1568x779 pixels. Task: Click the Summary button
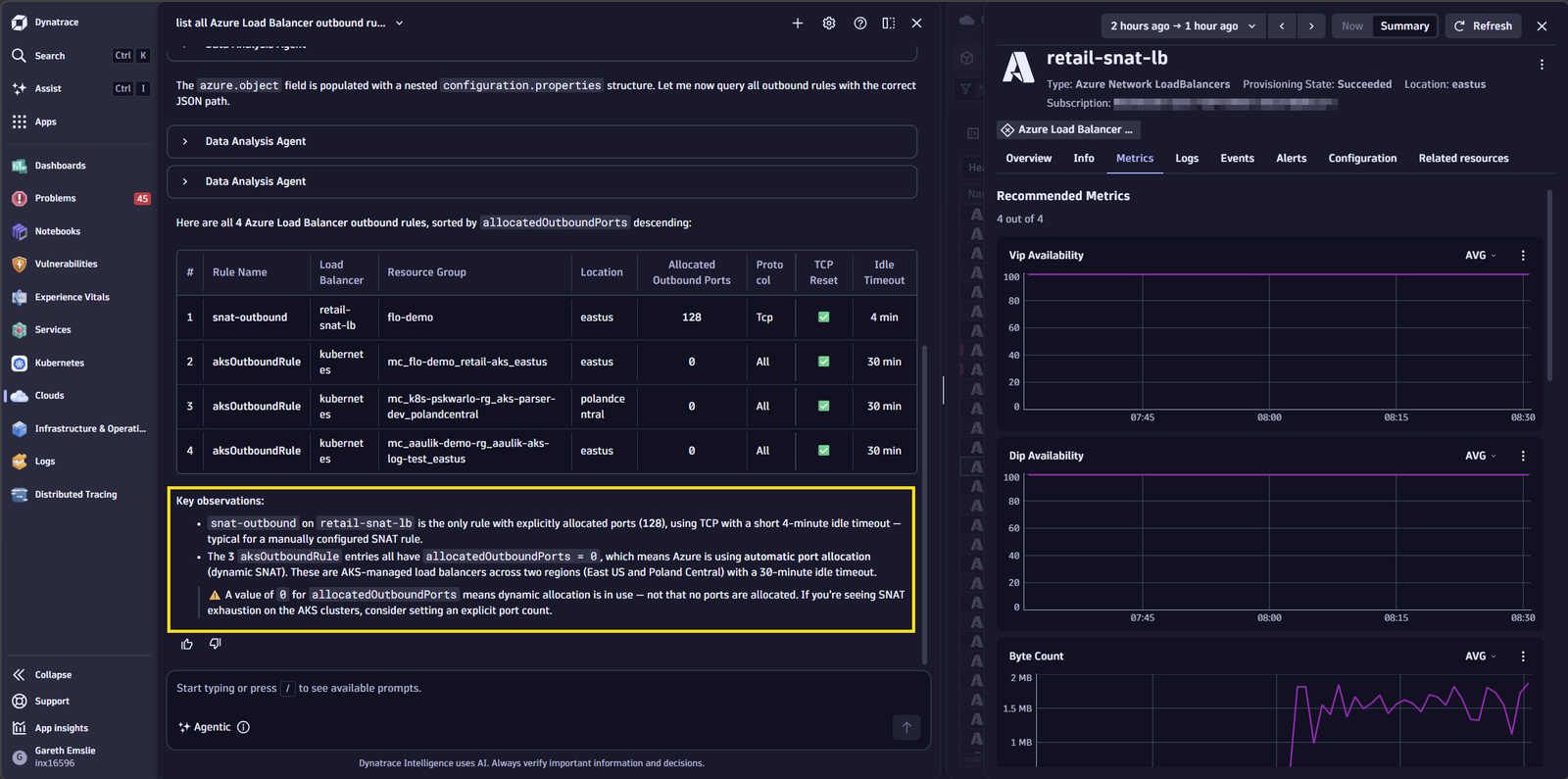click(1404, 26)
